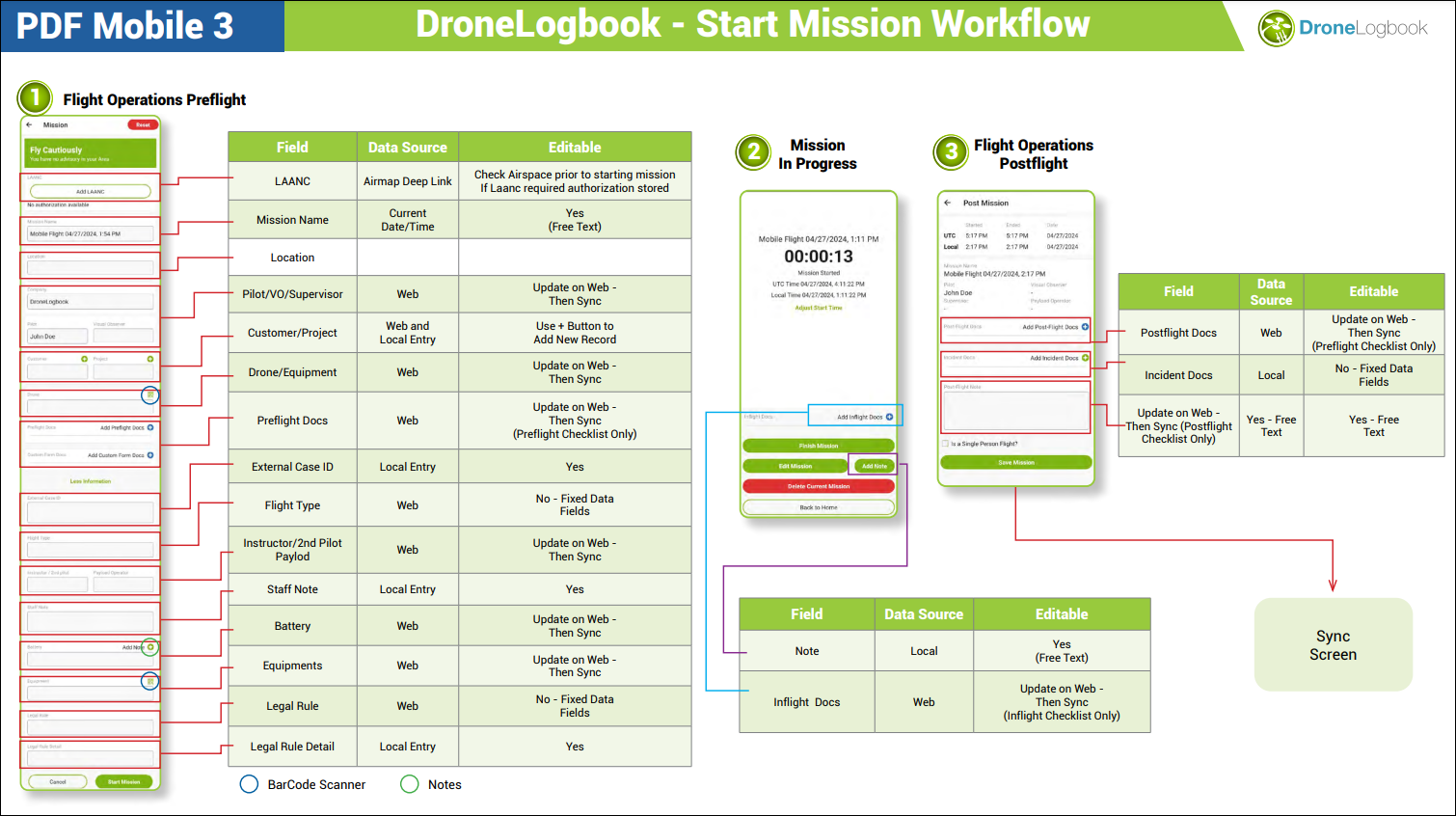Click the Airmap Deep Link cell
Viewport: 1456px width, 816px height.
[x=408, y=181]
